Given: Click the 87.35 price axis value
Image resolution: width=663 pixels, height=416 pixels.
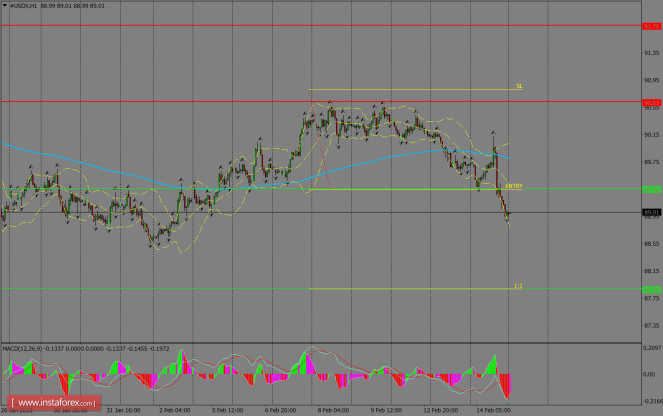Looking at the screenshot, I should tap(652, 326).
